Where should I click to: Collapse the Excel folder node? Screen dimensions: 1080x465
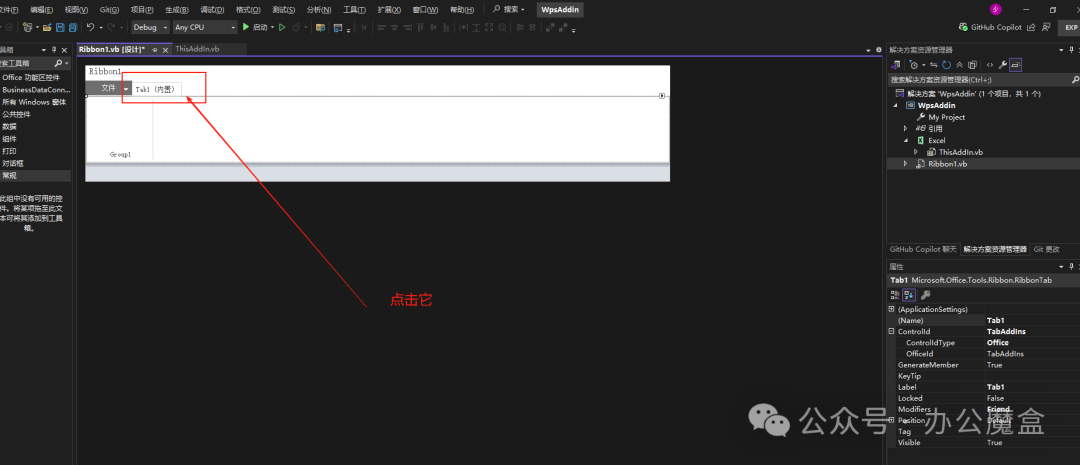(x=906, y=140)
